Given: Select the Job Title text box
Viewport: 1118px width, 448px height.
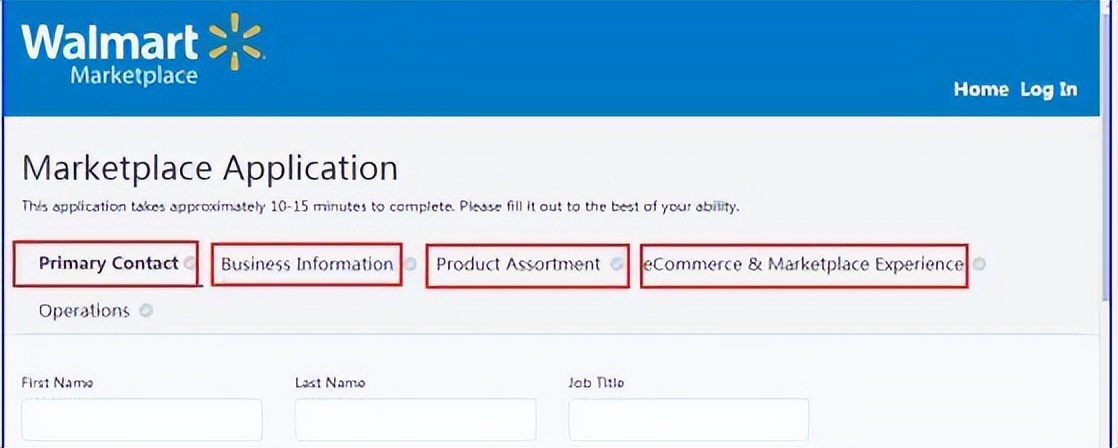Looking at the screenshot, I should 688,419.
